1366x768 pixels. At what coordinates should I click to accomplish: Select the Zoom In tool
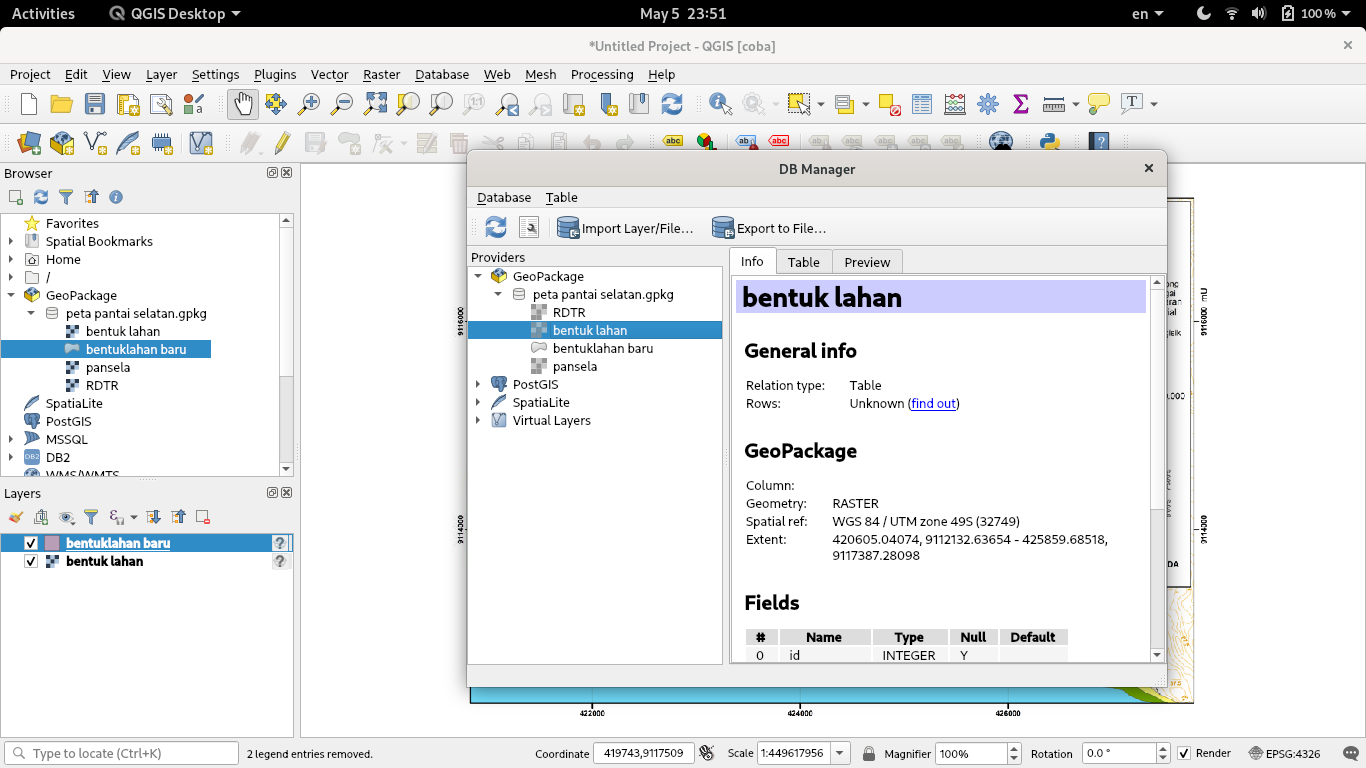tap(309, 103)
